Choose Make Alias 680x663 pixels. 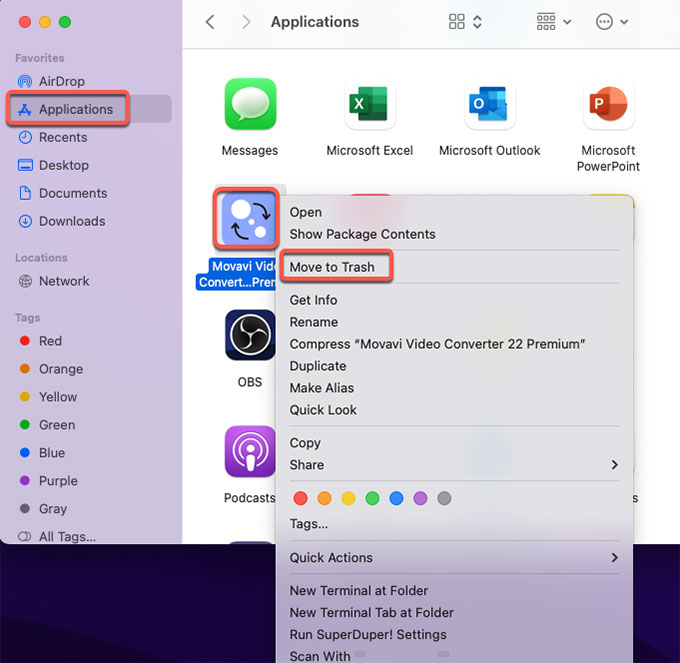[322, 388]
